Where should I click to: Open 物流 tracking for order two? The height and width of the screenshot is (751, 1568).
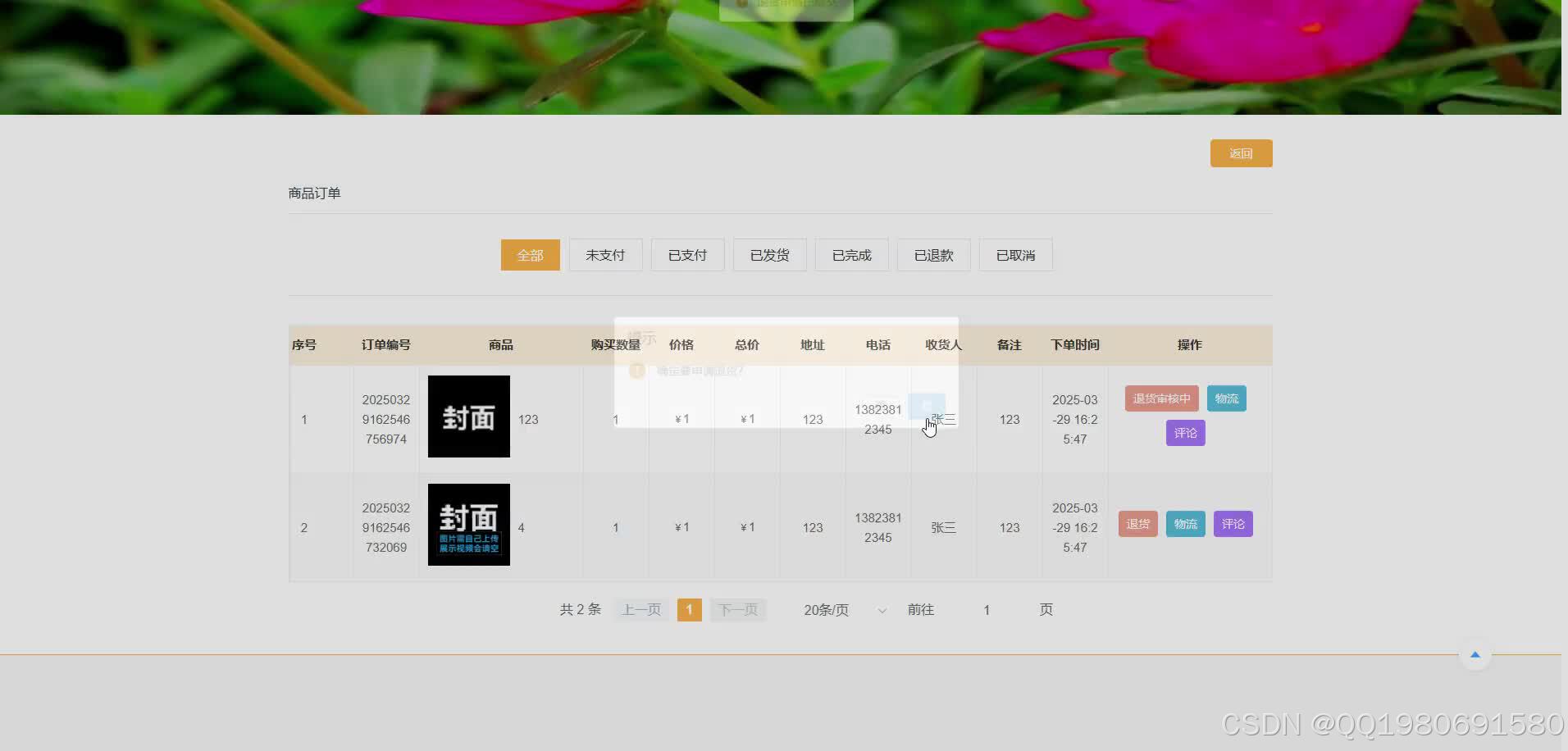pos(1185,523)
